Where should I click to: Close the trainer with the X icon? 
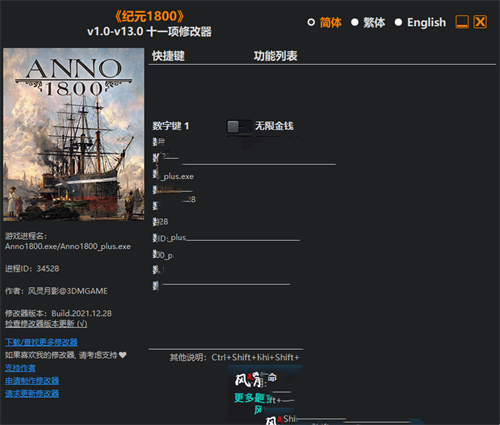(480, 22)
